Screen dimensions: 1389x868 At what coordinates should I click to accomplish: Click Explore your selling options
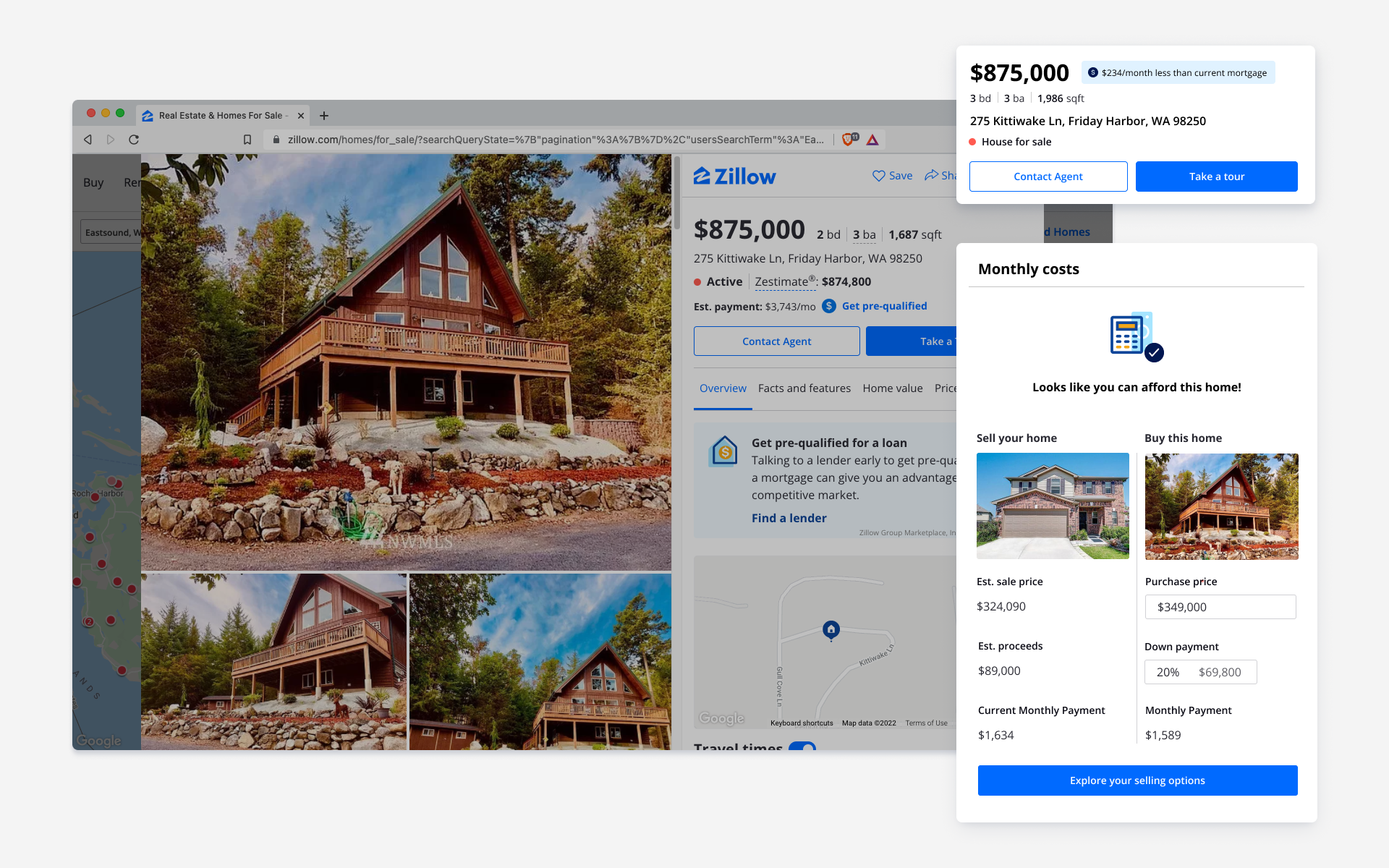[1138, 780]
